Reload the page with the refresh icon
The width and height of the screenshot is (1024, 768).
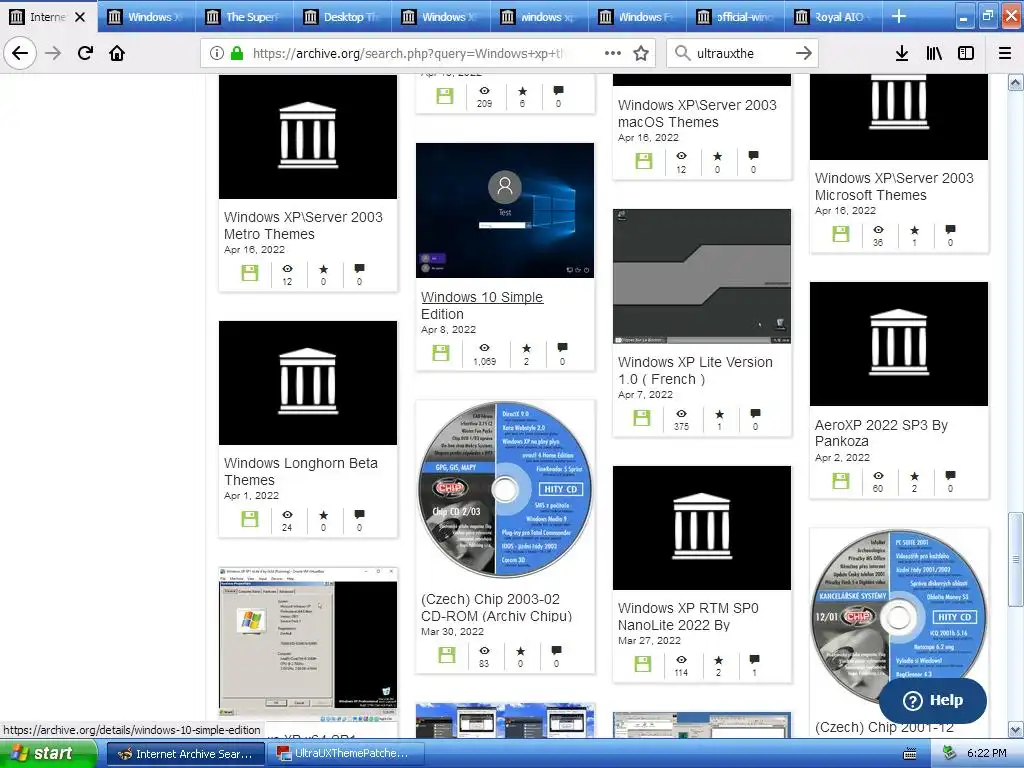(x=85, y=53)
